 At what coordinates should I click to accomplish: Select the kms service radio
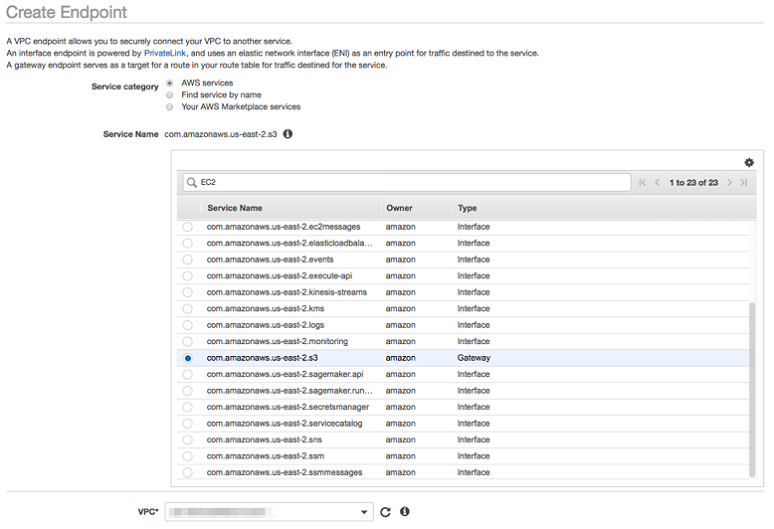coord(188,308)
